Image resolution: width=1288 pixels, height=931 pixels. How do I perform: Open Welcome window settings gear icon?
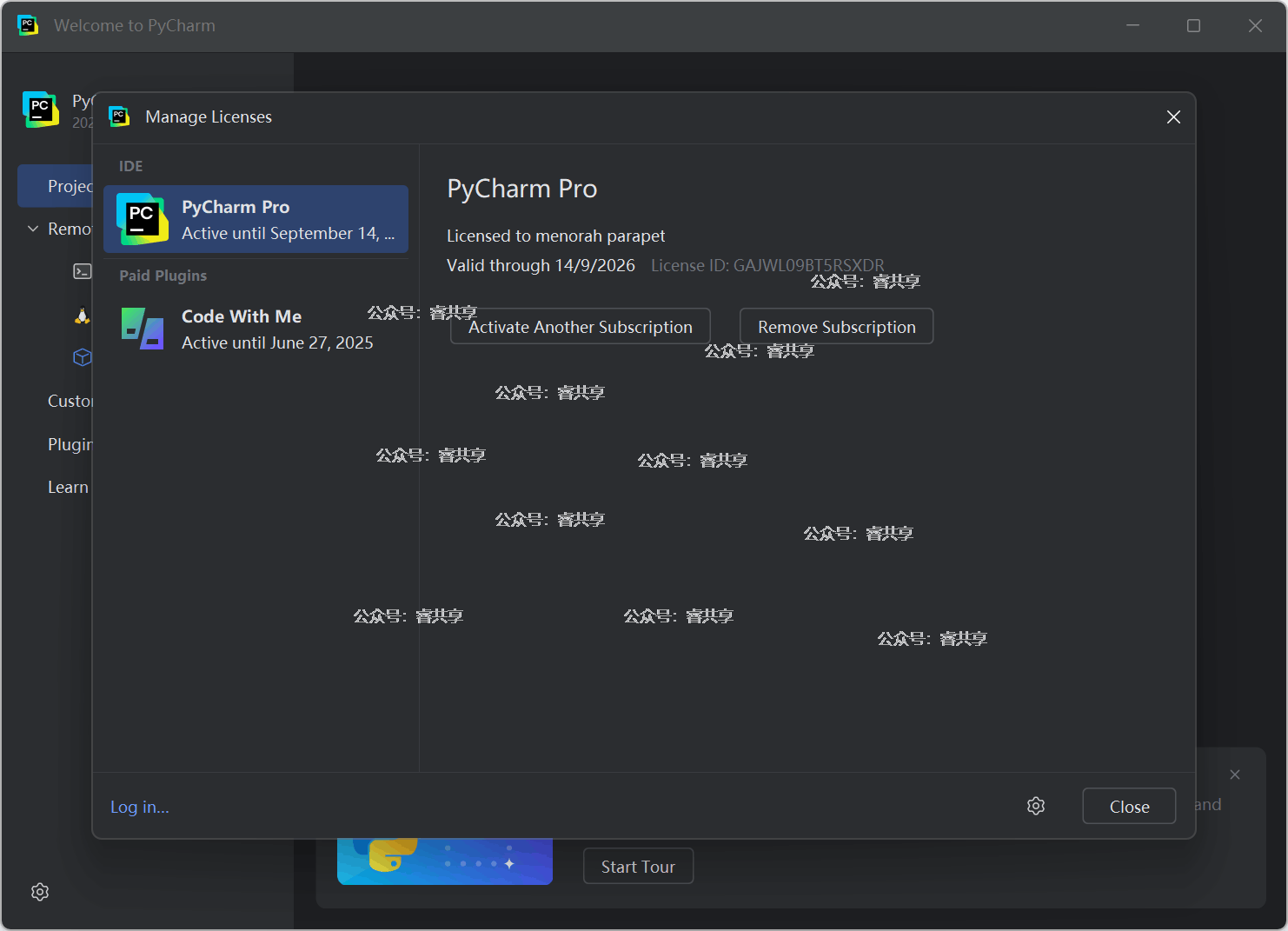tap(40, 892)
